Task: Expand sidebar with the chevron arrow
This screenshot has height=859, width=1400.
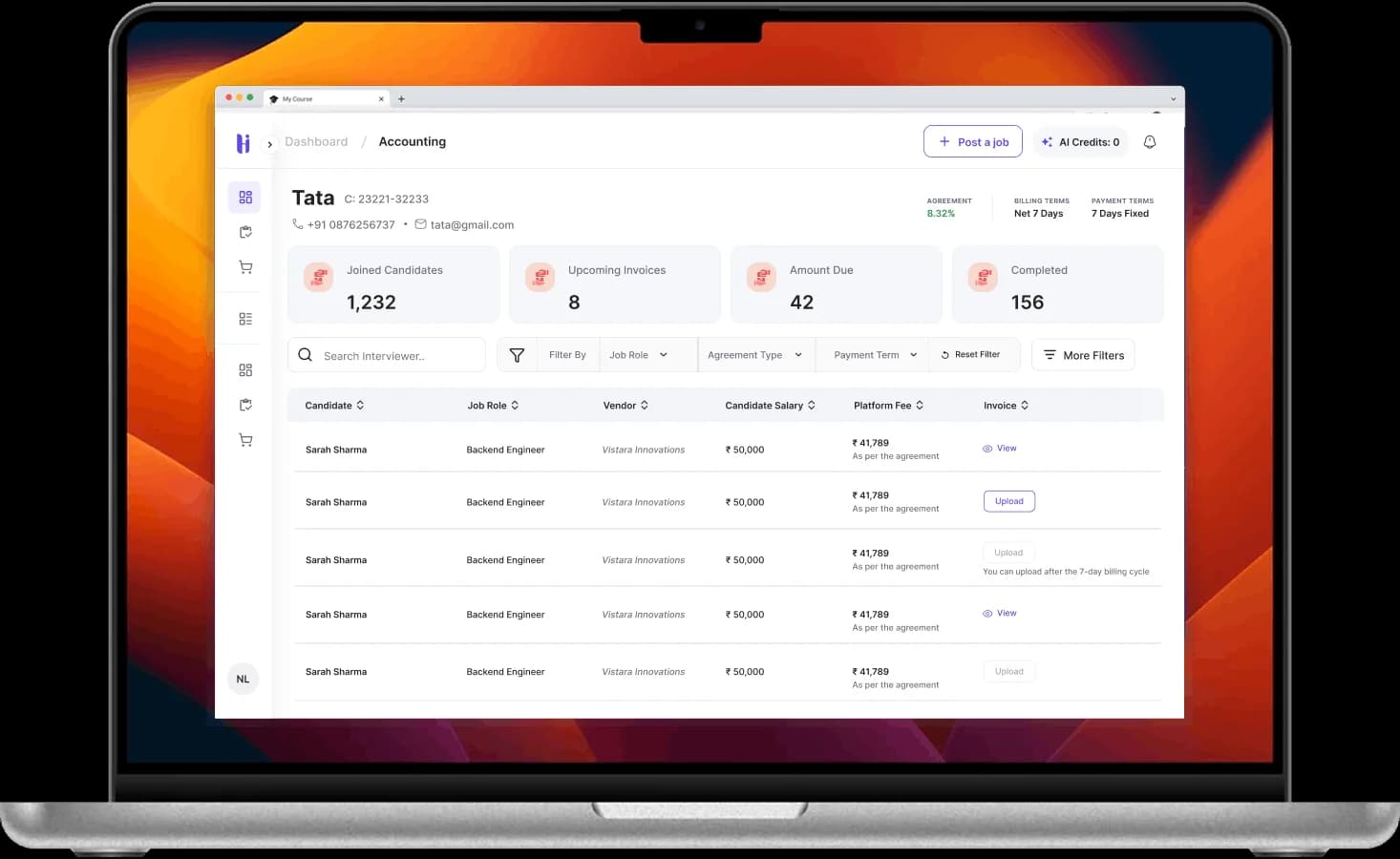Action: (x=270, y=144)
